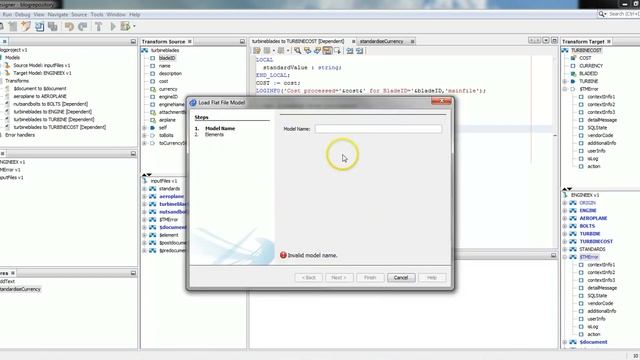The height and width of the screenshot is (360, 640).
Task: Click the turbineblades root node icon
Action: [144, 51]
